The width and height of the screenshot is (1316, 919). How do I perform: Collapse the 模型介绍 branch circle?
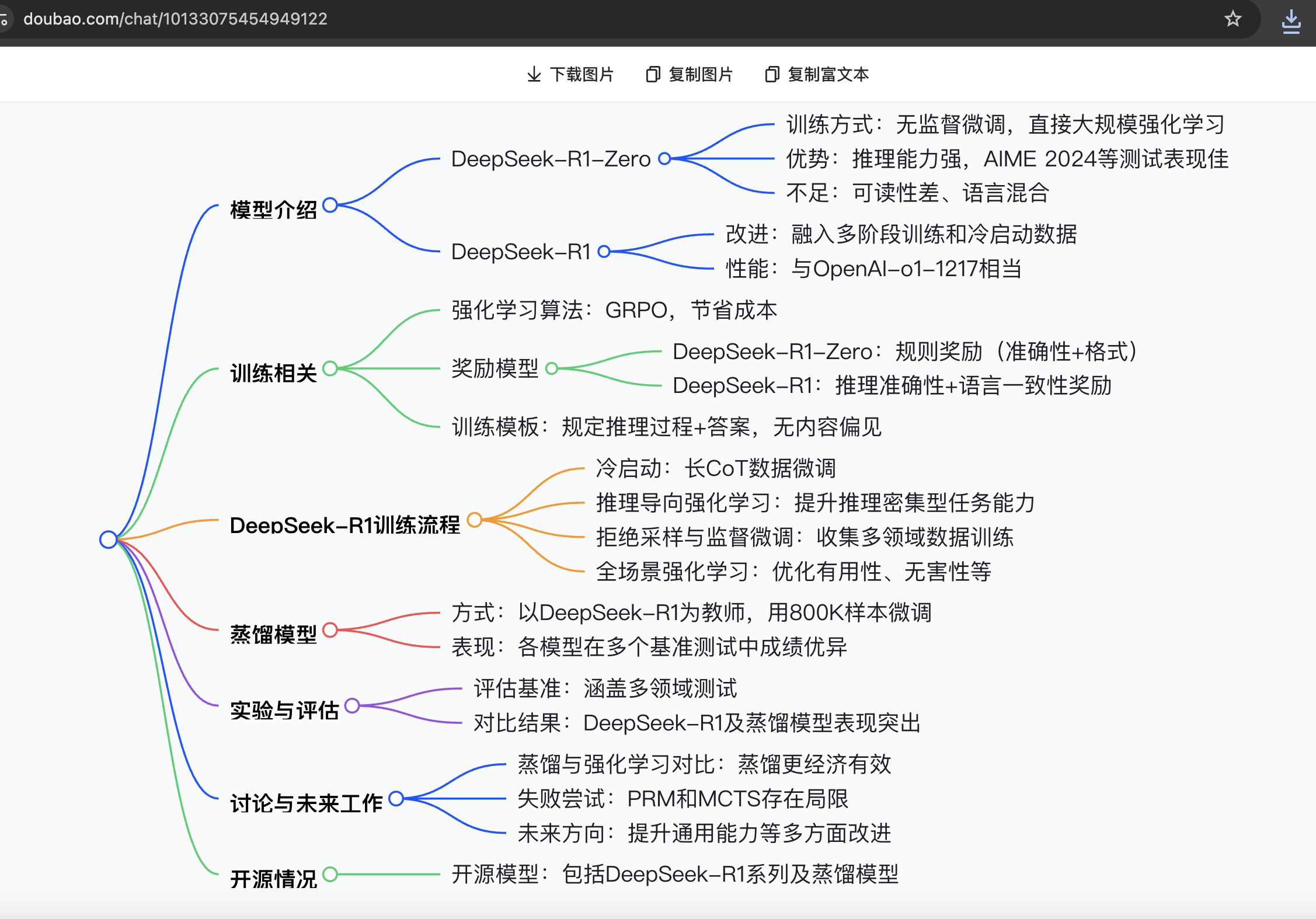(330, 205)
